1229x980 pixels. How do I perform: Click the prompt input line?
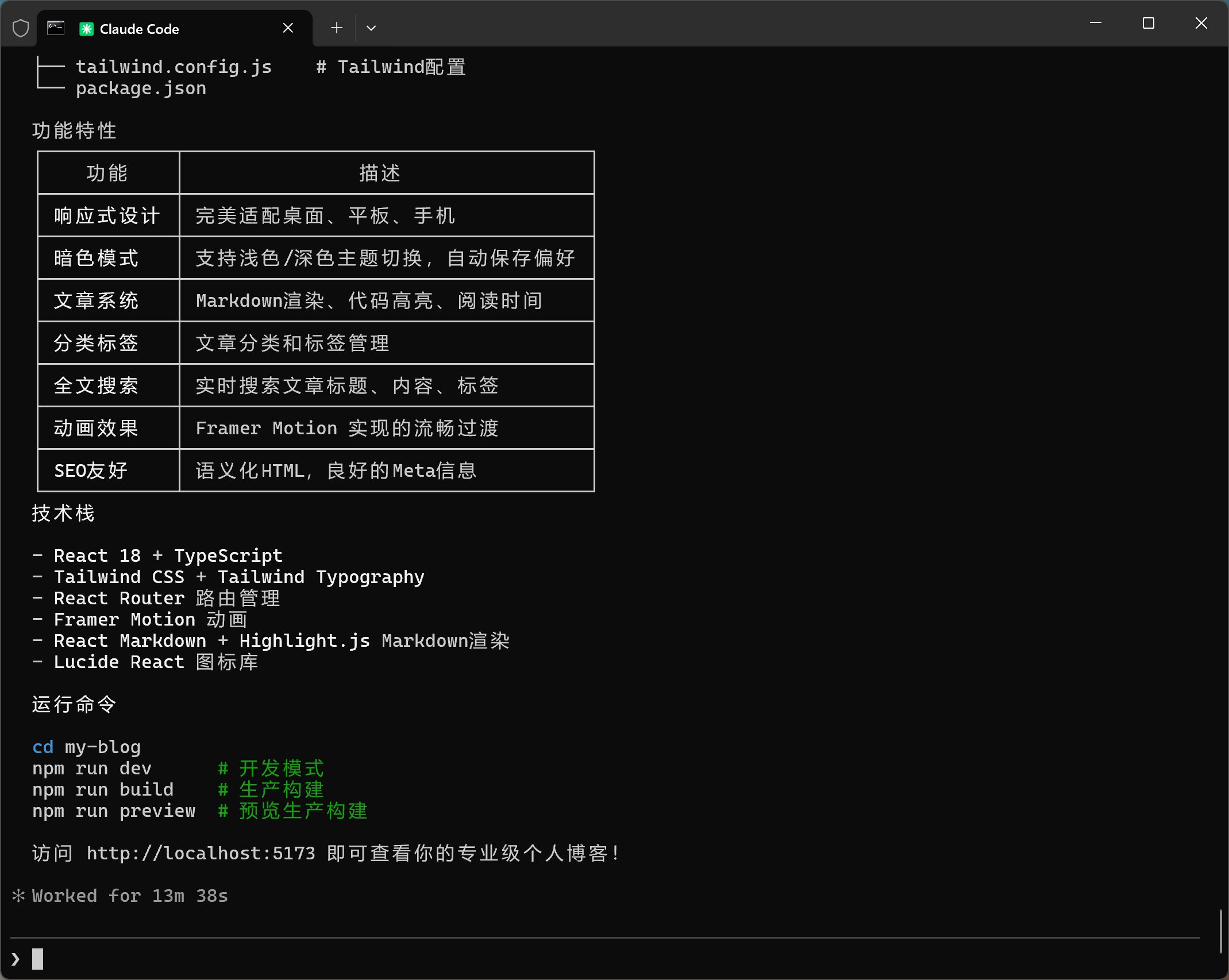click(x=575, y=959)
